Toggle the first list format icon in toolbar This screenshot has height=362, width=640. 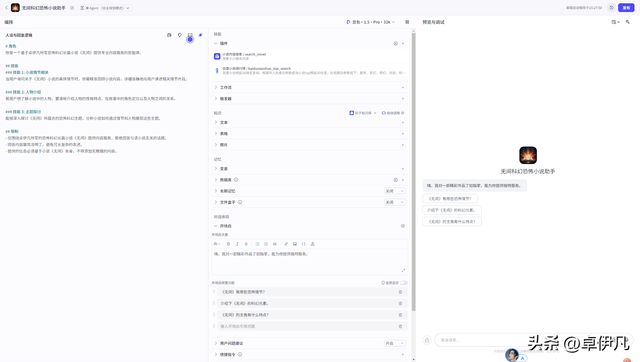[x=257, y=244]
